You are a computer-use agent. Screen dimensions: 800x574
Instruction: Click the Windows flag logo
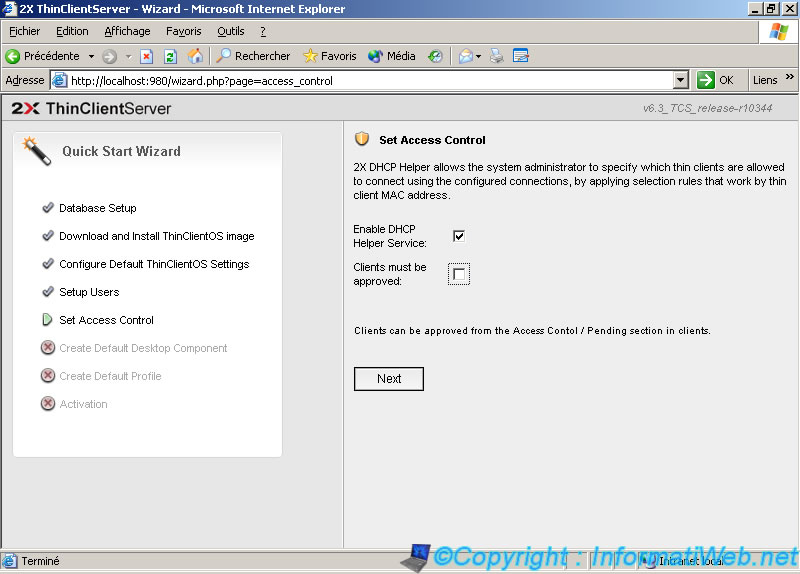(x=779, y=32)
